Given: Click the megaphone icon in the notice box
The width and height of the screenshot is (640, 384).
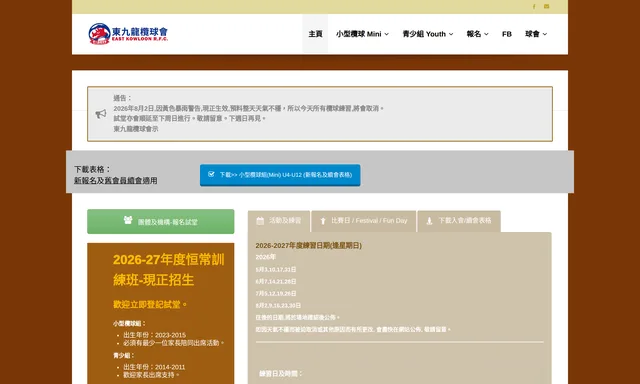Looking at the screenshot, I should [x=101, y=114].
